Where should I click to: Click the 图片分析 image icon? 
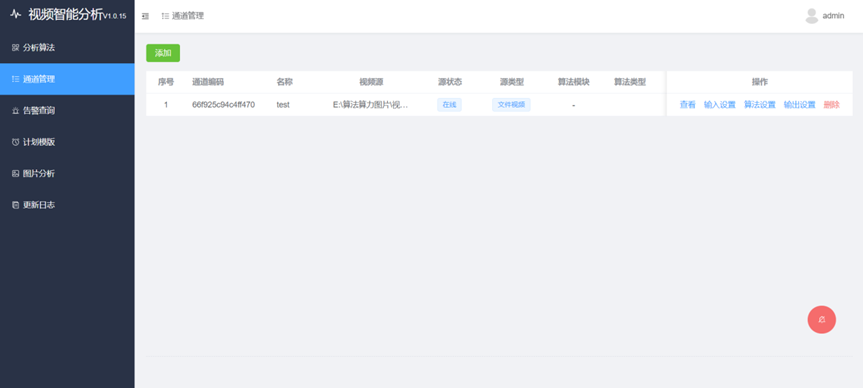click(15, 174)
